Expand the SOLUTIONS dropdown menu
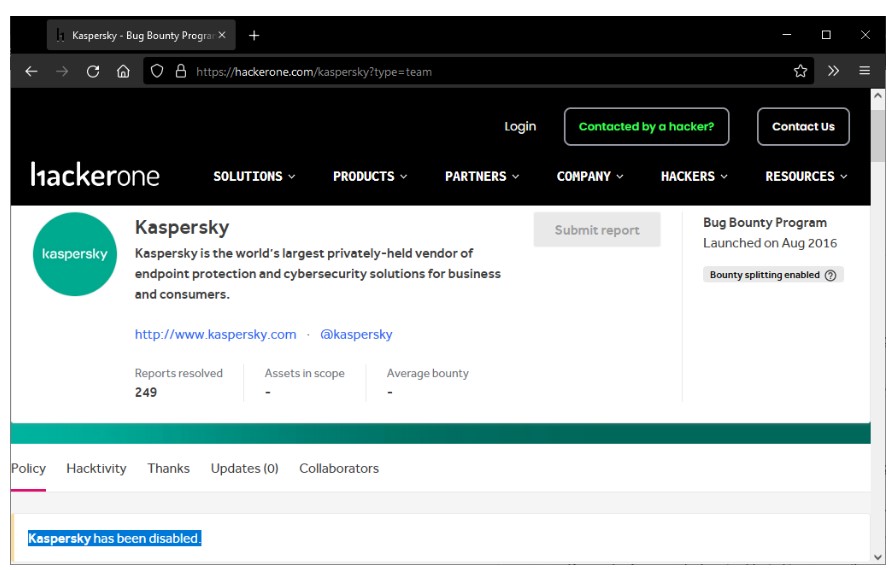This screenshot has height=570, width=894. [x=254, y=176]
